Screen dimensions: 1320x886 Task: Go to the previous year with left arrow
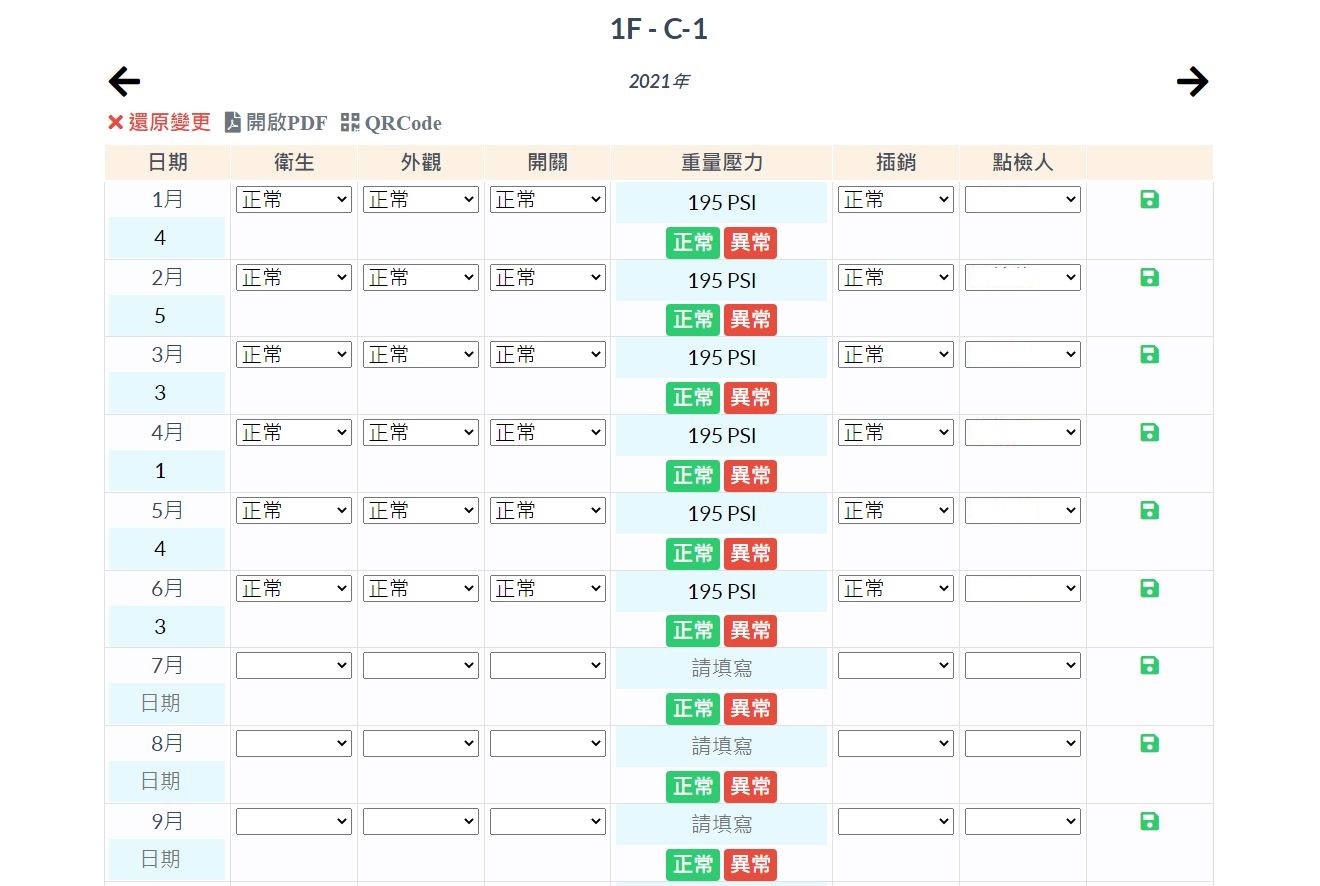coord(125,81)
